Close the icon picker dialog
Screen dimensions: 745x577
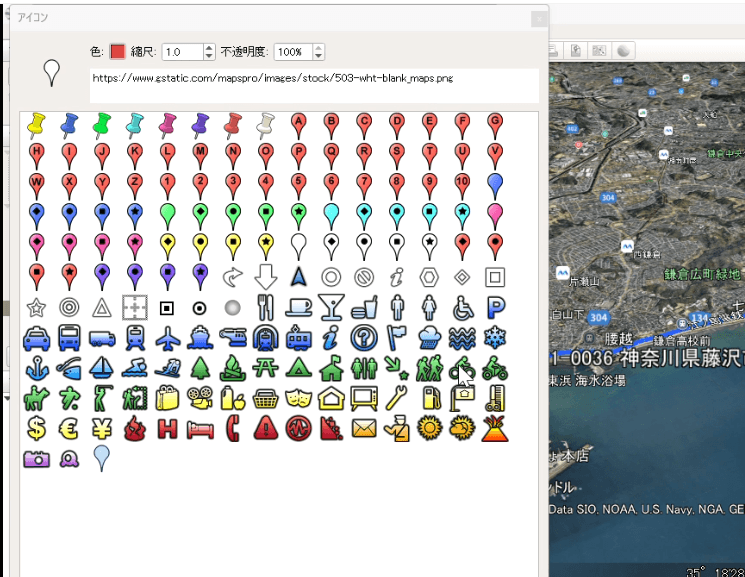coord(538,18)
